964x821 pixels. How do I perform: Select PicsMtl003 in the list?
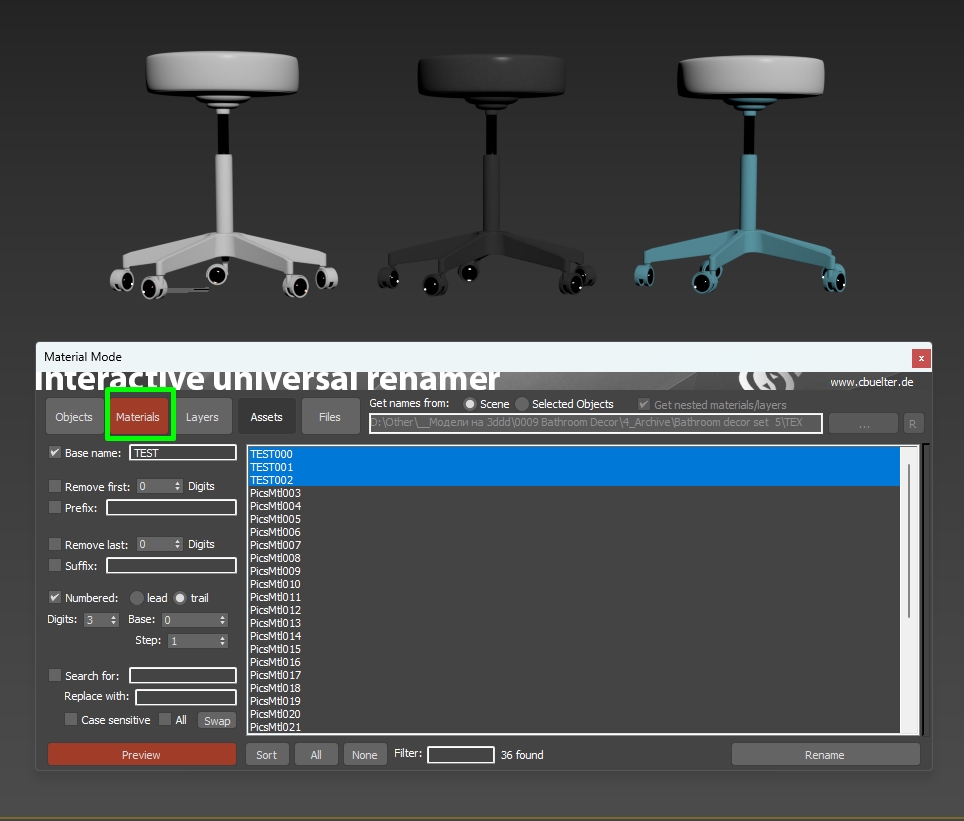click(x=574, y=493)
